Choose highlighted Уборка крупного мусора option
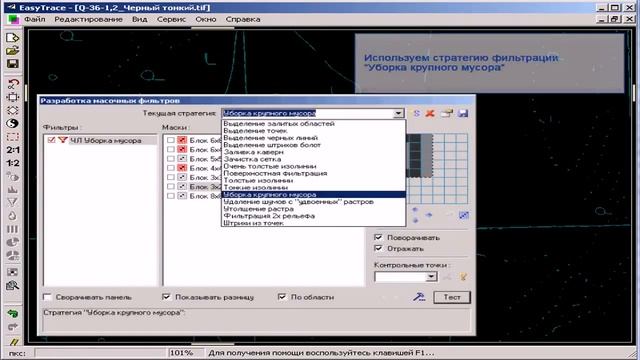 313,194
